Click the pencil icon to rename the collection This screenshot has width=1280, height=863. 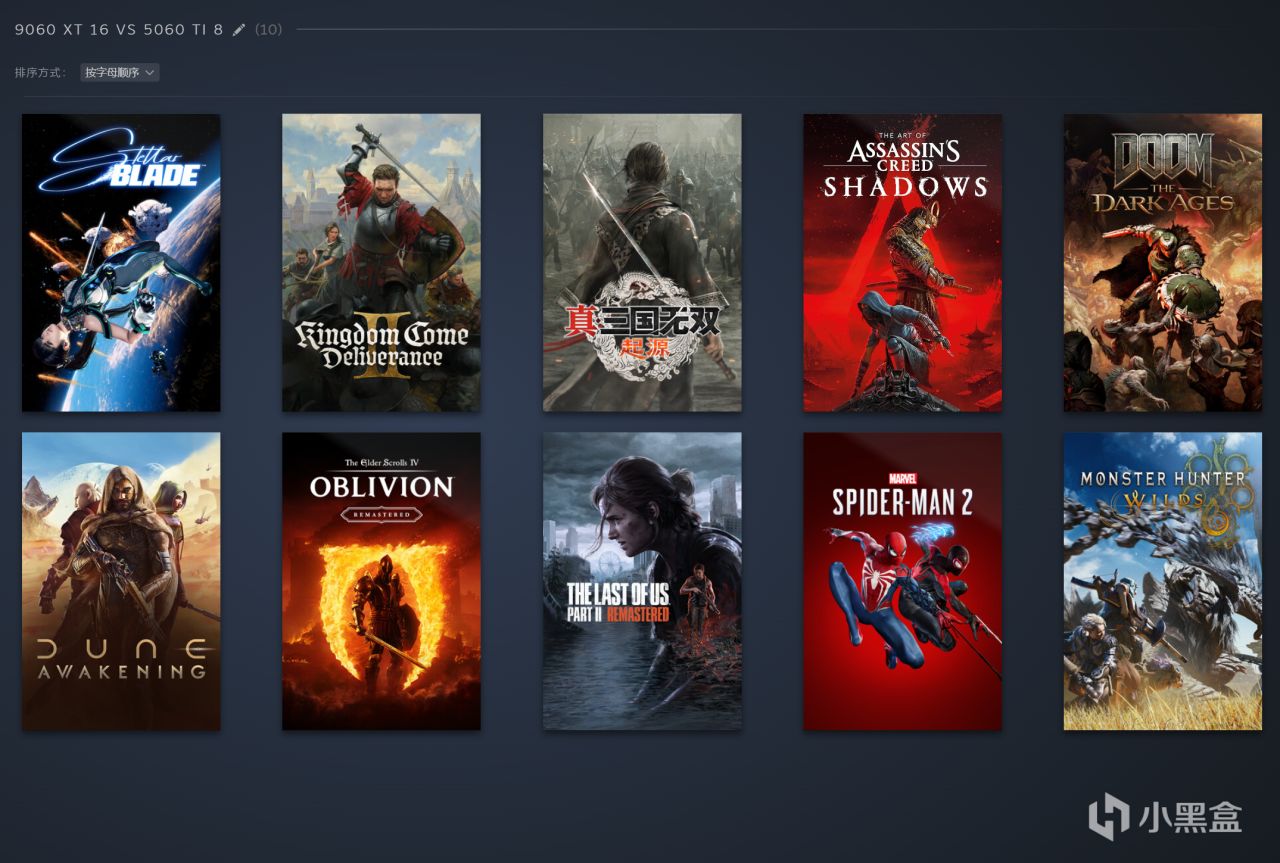click(239, 30)
